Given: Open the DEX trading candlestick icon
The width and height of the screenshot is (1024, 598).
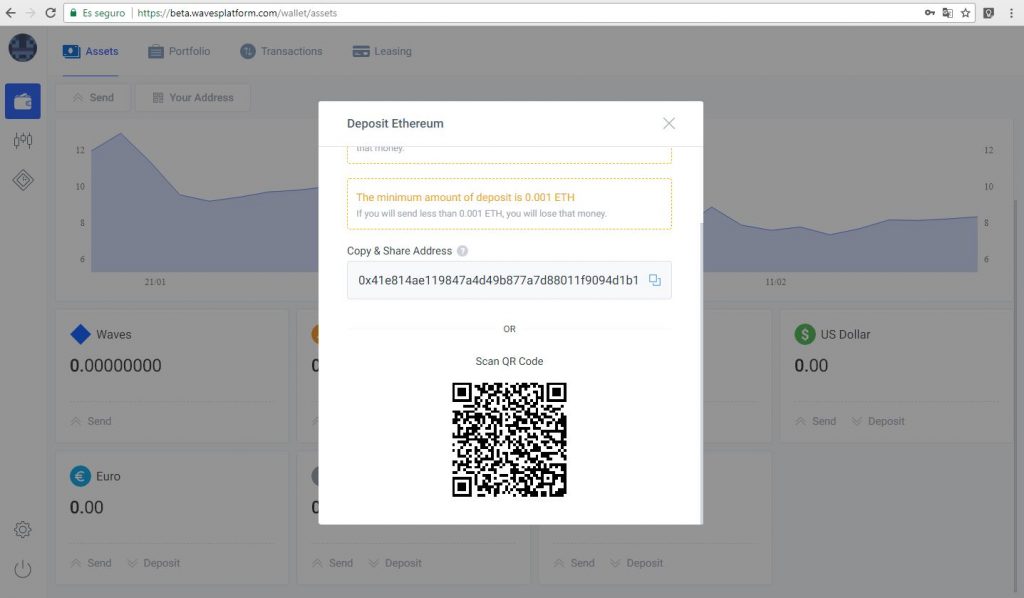Looking at the screenshot, I should [x=23, y=140].
